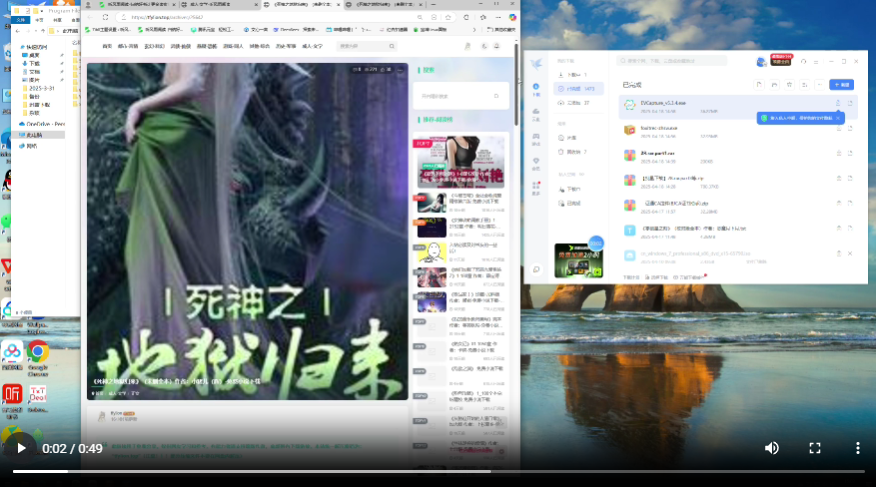Click the Xunlei game accelerator ad thumbnail
This screenshot has height=487, width=876.
pyautogui.click(x=578, y=260)
